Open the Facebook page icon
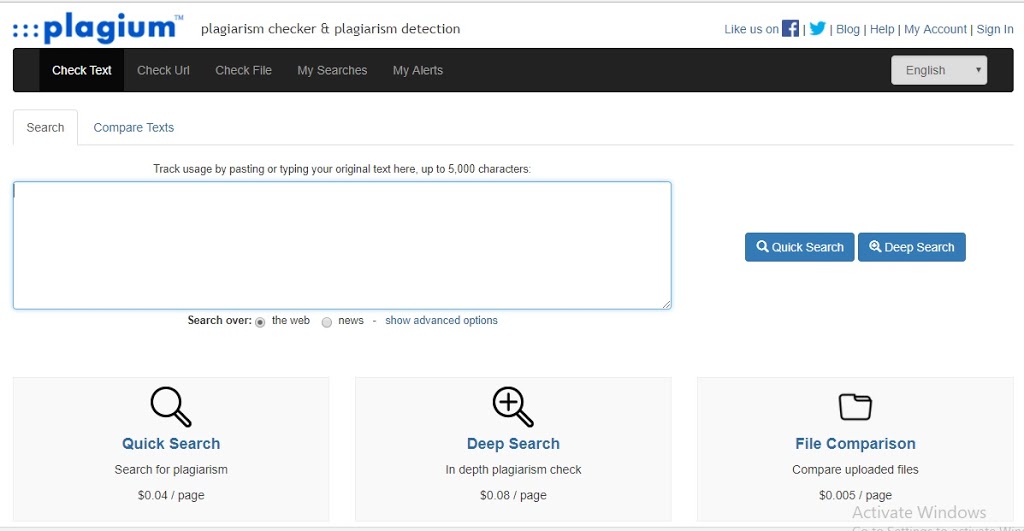The width and height of the screenshot is (1024, 531). point(790,29)
